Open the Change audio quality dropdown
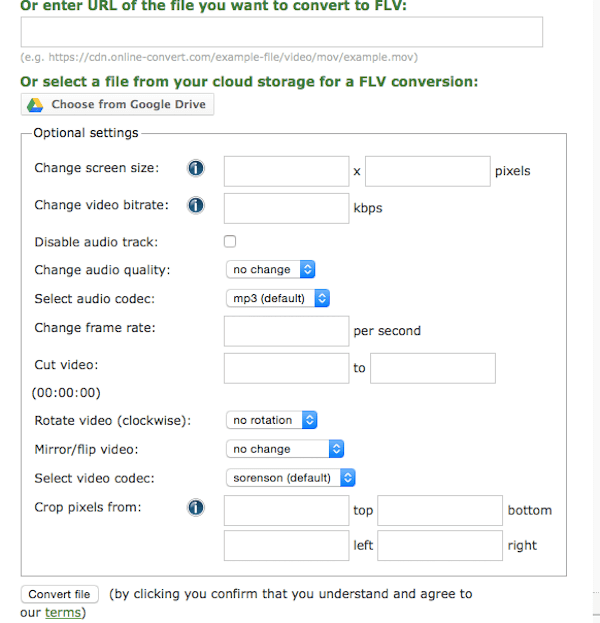 point(271,269)
